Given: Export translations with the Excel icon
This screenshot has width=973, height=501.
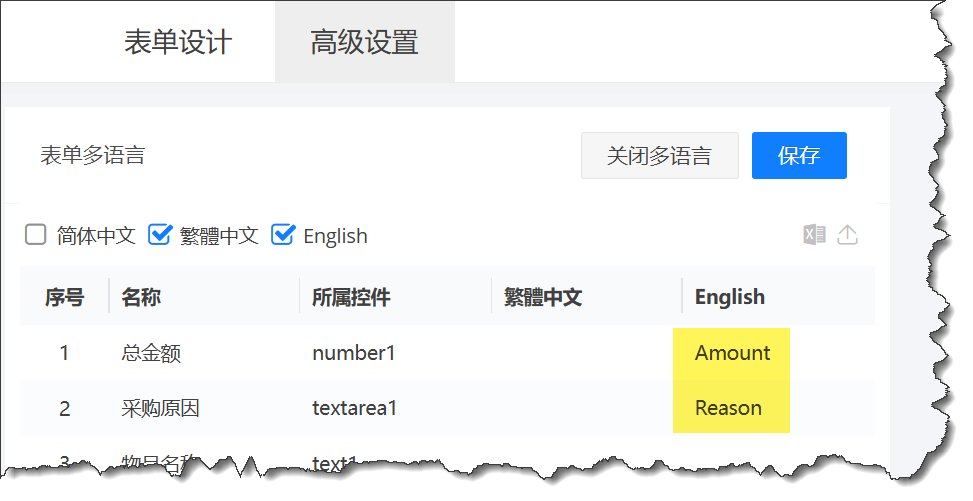Looking at the screenshot, I should 814,235.
